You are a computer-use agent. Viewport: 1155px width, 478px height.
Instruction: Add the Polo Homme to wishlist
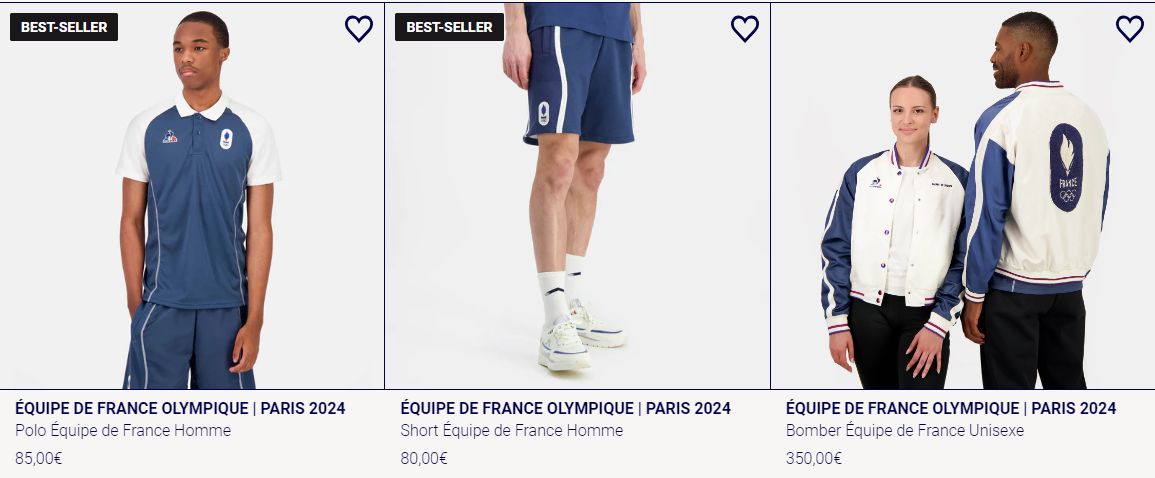(x=358, y=29)
